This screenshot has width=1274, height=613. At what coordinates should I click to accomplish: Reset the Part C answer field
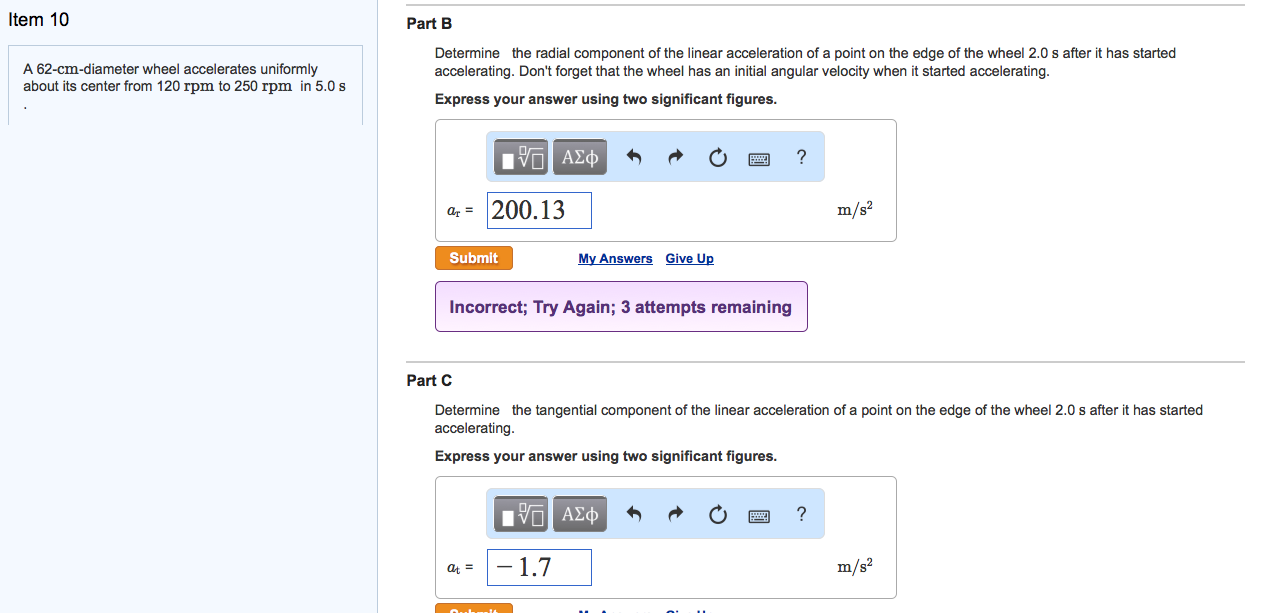717,514
